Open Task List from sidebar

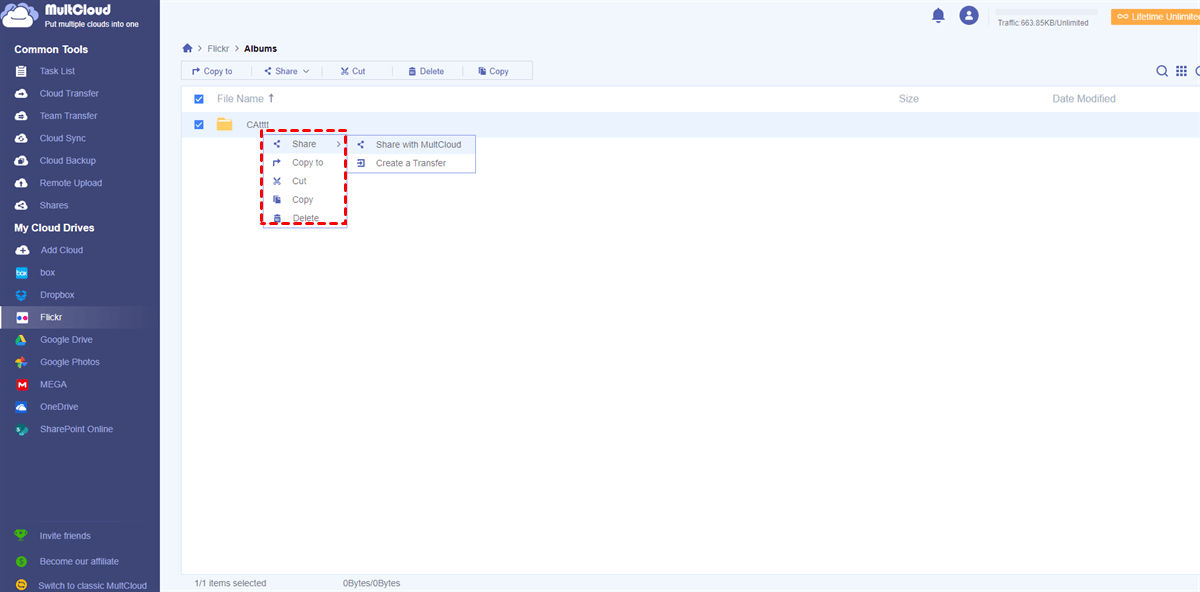tap(57, 71)
